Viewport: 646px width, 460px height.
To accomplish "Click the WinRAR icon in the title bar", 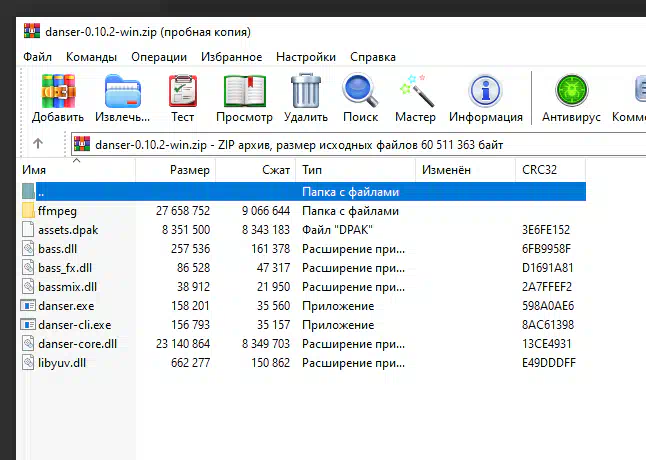I will click(x=32, y=31).
